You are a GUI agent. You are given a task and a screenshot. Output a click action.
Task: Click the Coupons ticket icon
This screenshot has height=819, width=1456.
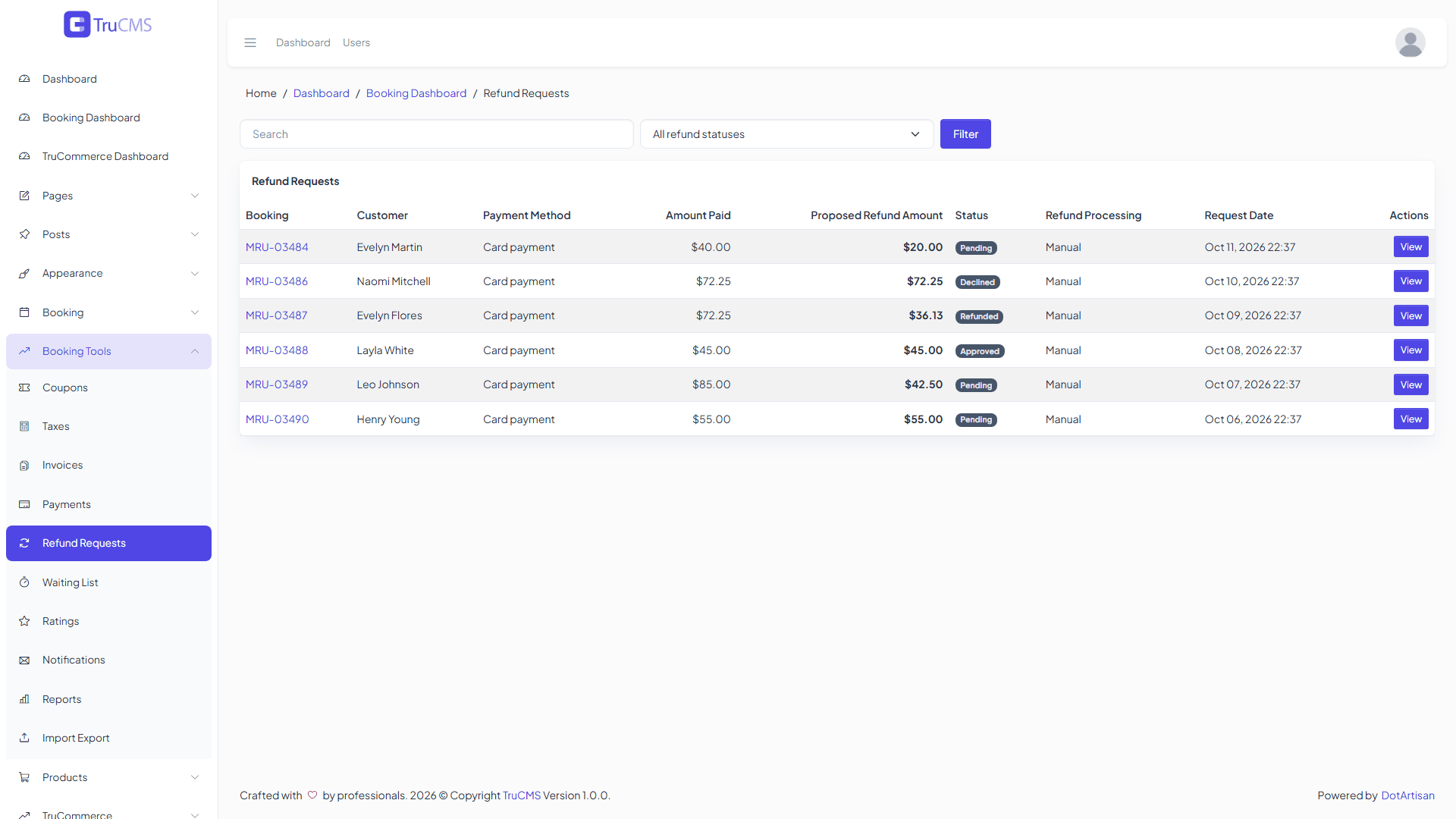click(24, 388)
